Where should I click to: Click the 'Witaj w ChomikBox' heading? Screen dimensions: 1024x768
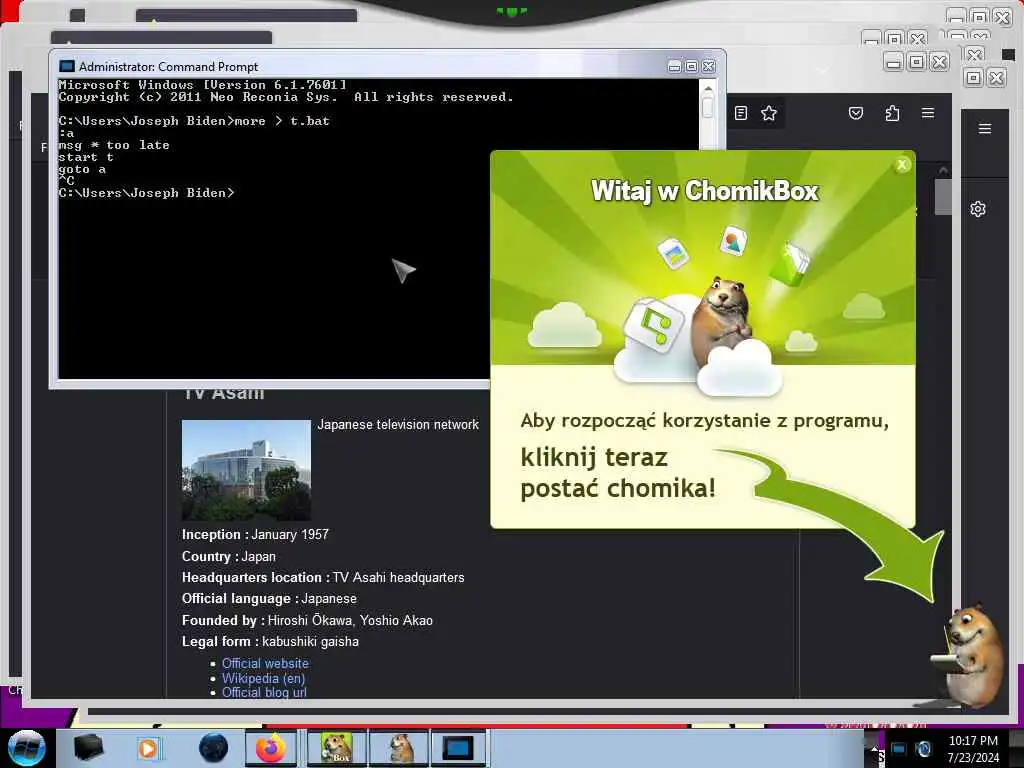click(x=704, y=191)
